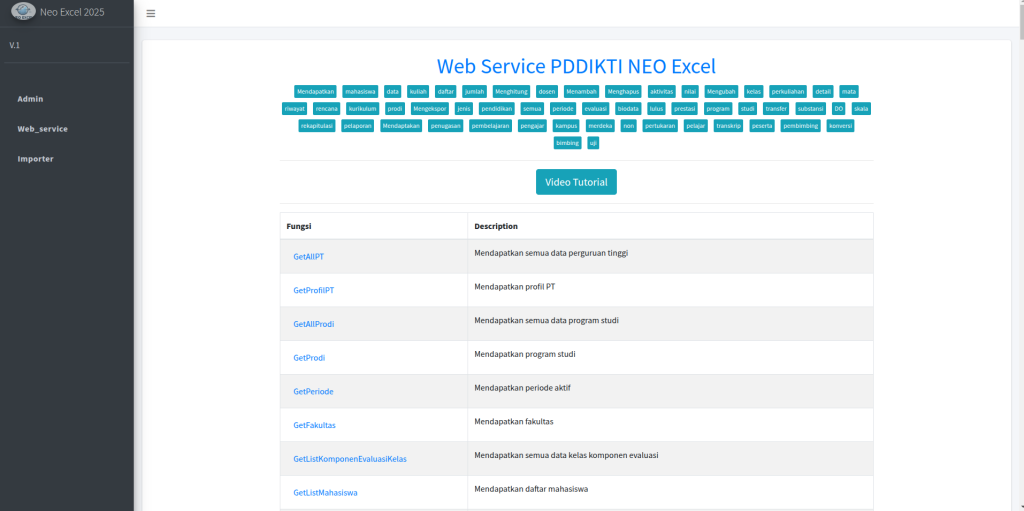The height and width of the screenshot is (511, 1024).
Task: Filter by the skala tag
Action: pos(861,108)
